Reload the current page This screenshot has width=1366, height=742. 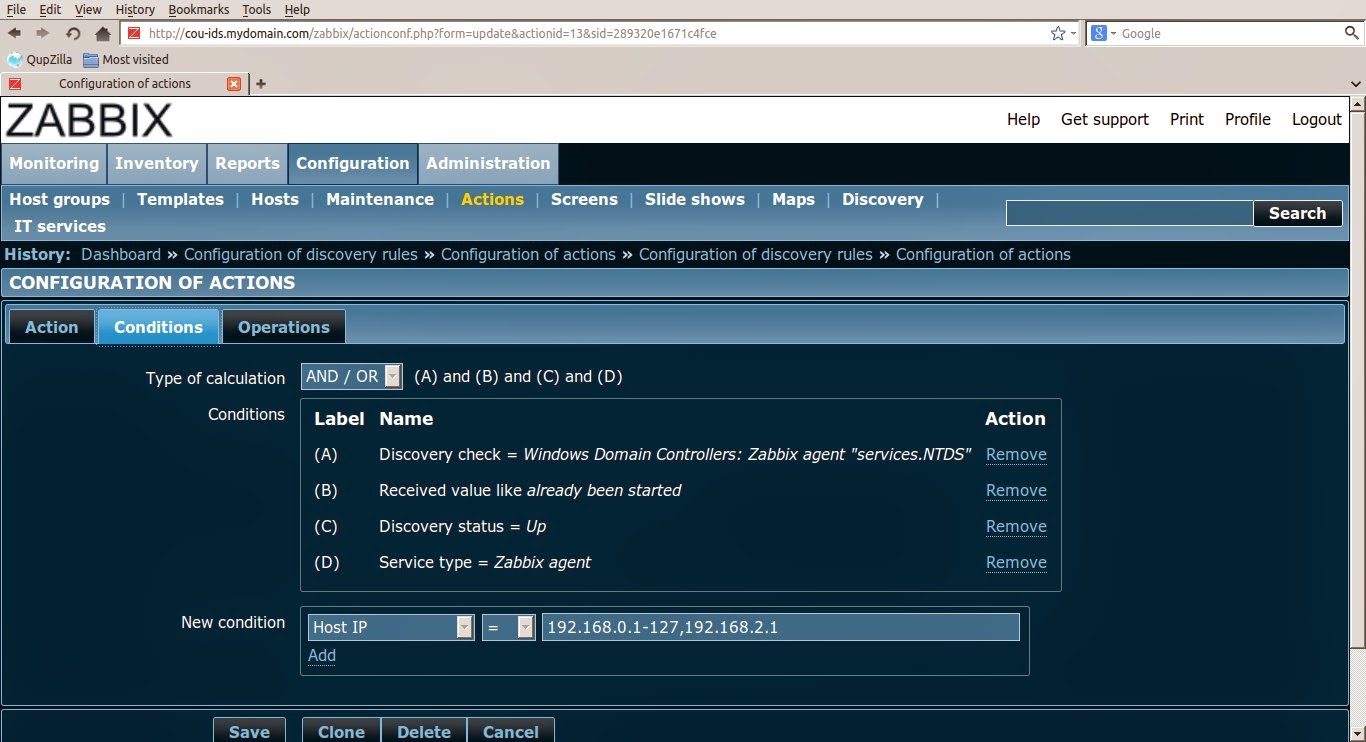71,33
